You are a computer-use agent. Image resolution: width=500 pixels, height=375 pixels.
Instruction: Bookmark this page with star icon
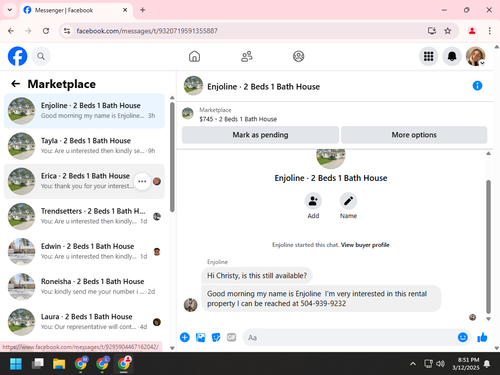448,31
